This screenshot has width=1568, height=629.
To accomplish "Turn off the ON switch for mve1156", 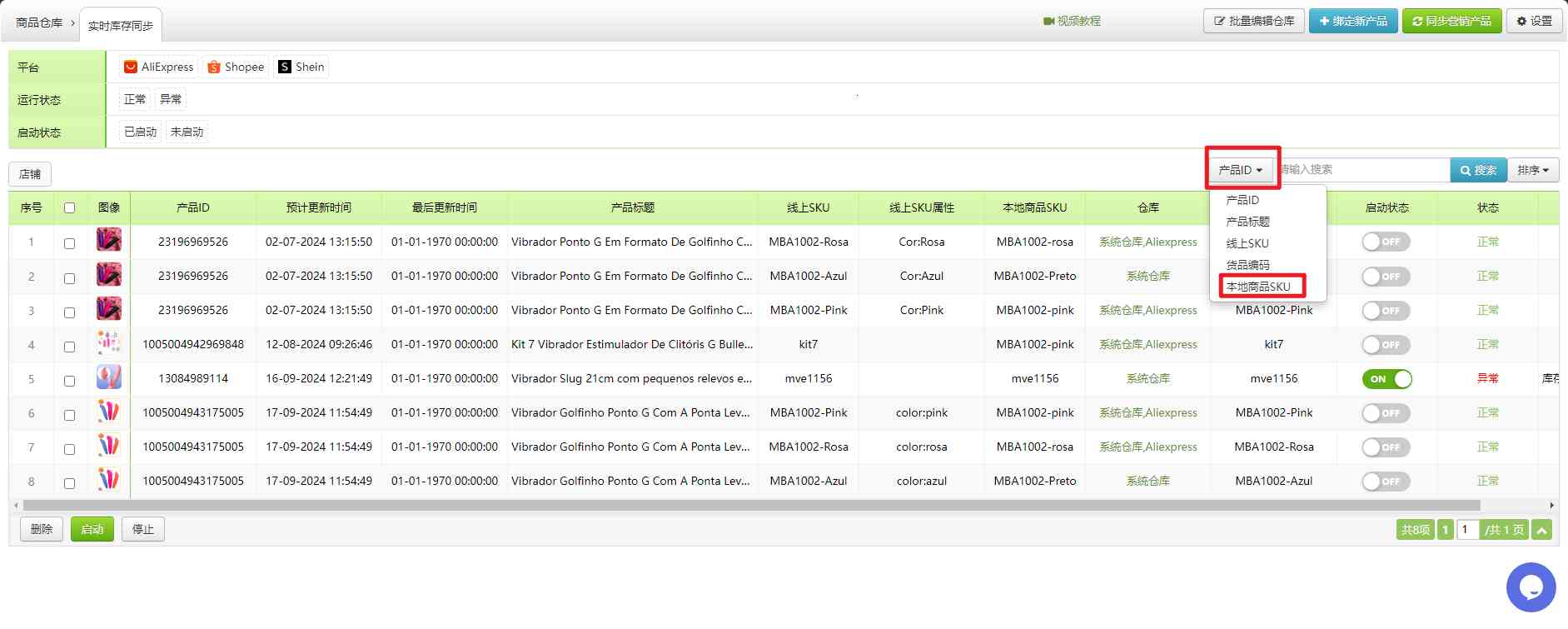I will point(1386,379).
